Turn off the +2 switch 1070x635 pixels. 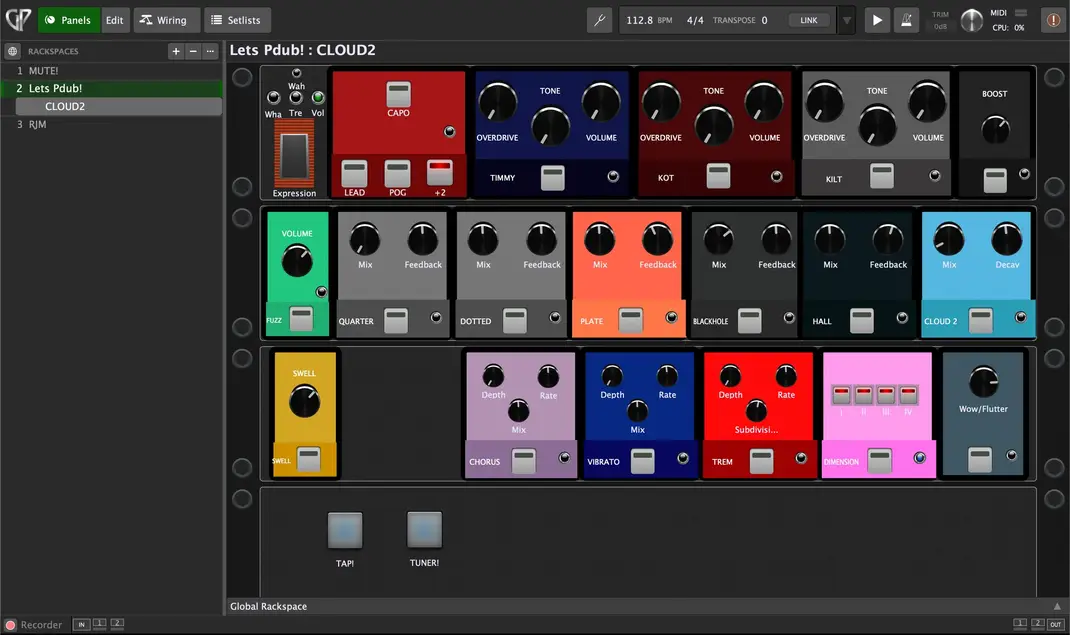pos(439,173)
